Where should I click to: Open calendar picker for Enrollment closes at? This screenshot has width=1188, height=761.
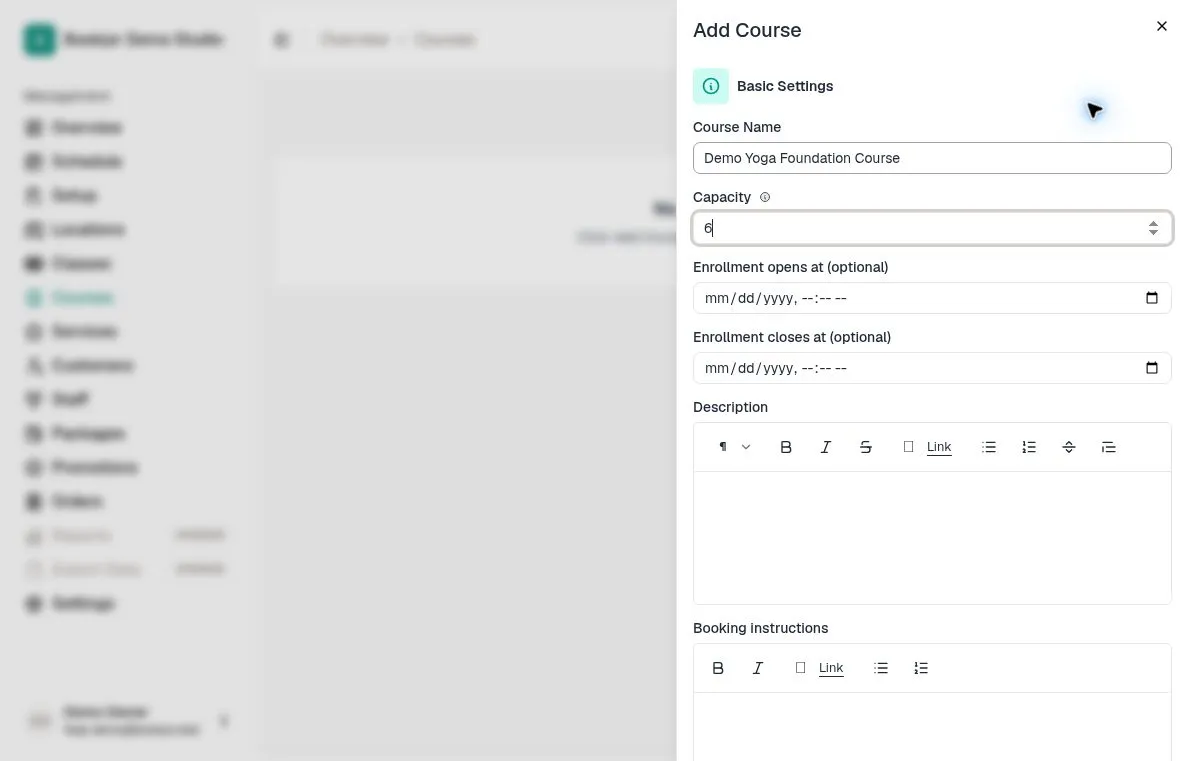point(1152,368)
